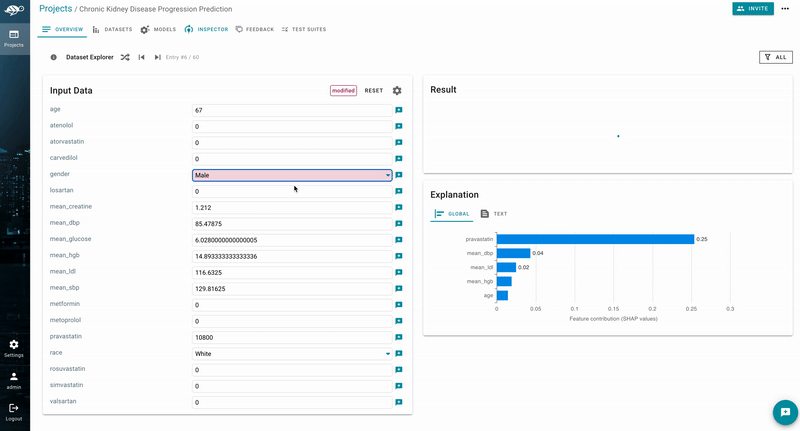
Task: Shuffle to a random dataset entry
Action: pos(125,57)
